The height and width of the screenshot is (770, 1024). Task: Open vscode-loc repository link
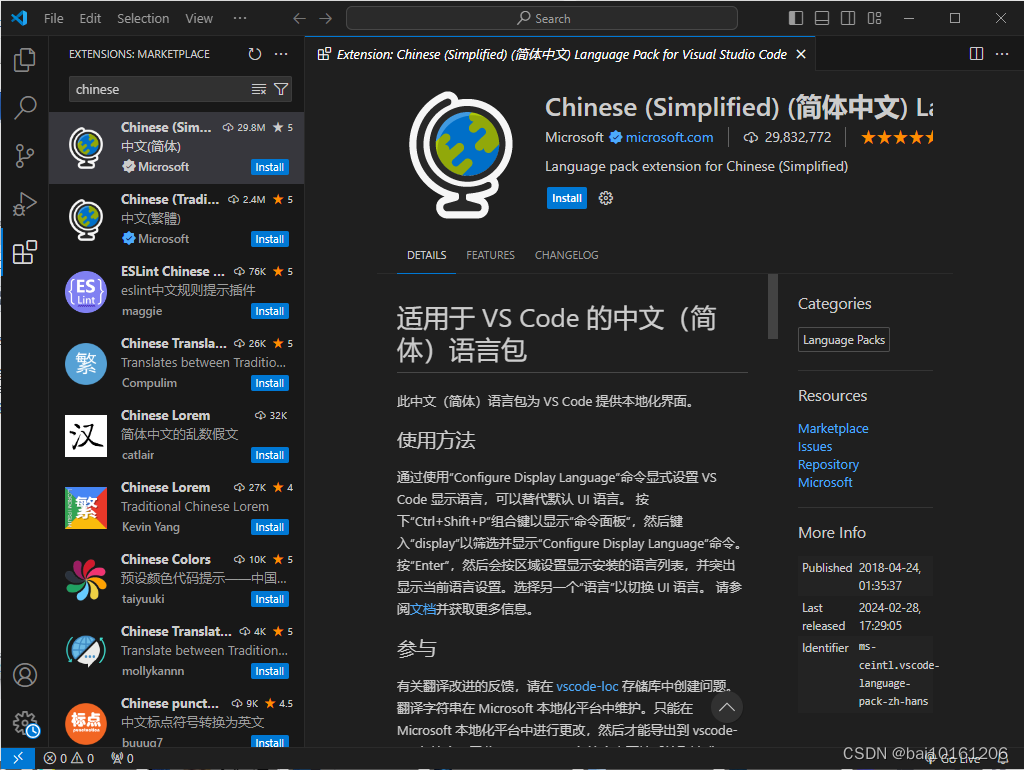point(587,686)
